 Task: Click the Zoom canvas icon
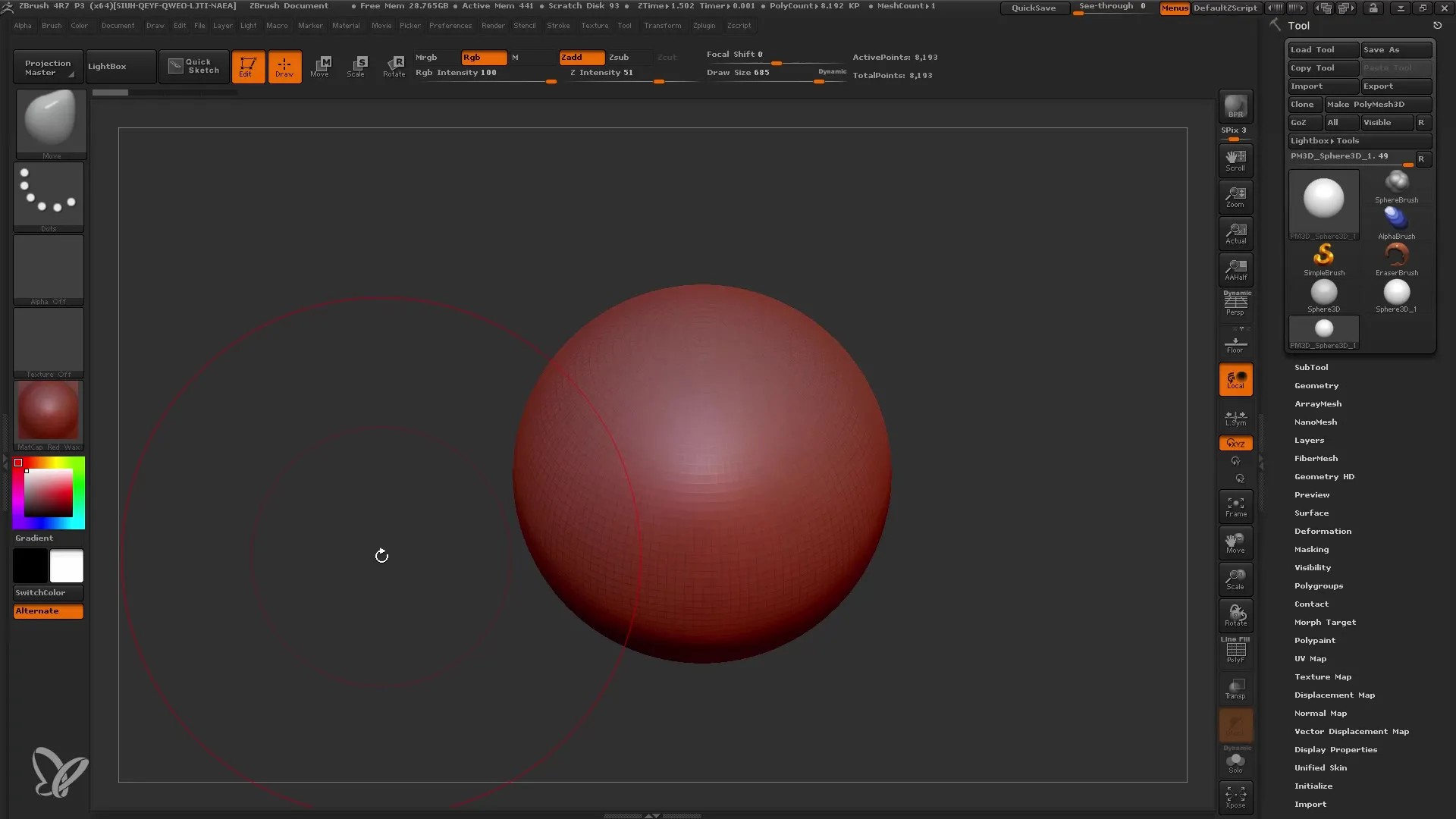pos(1235,196)
